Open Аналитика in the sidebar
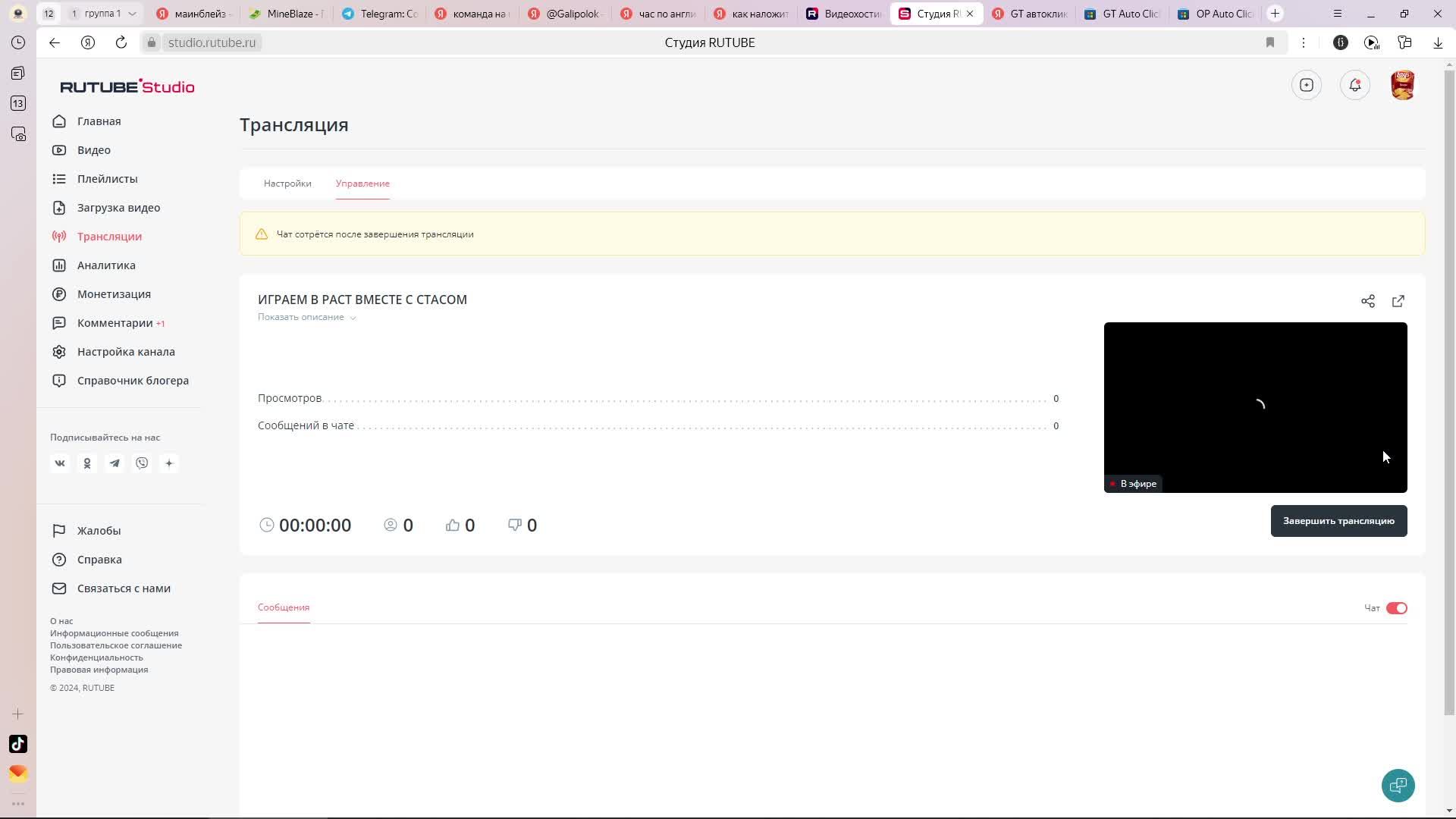The width and height of the screenshot is (1456, 819). [x=106, y=265]
